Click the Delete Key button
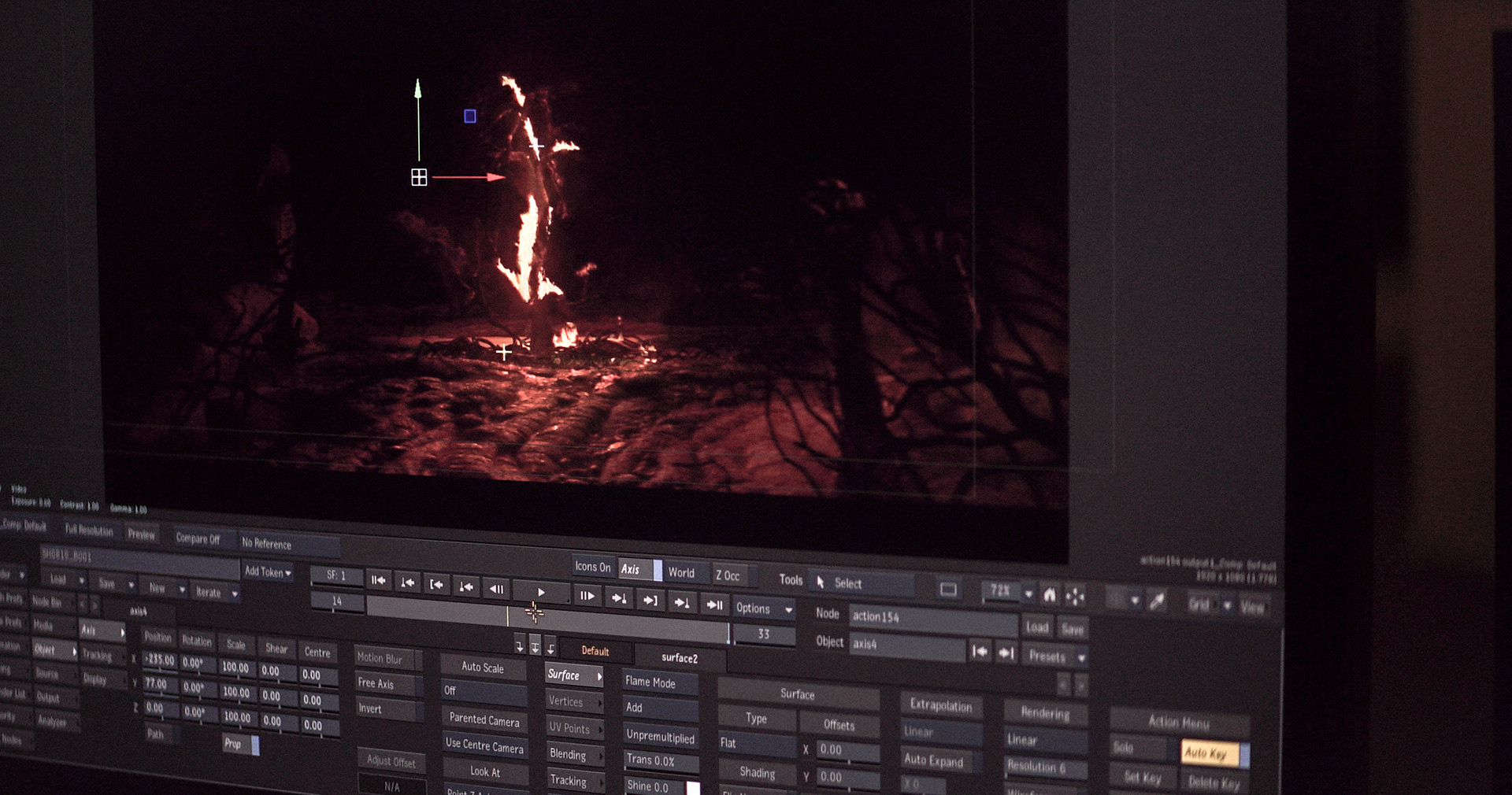Screen dimensions: 1512x795 [1214, 782]
